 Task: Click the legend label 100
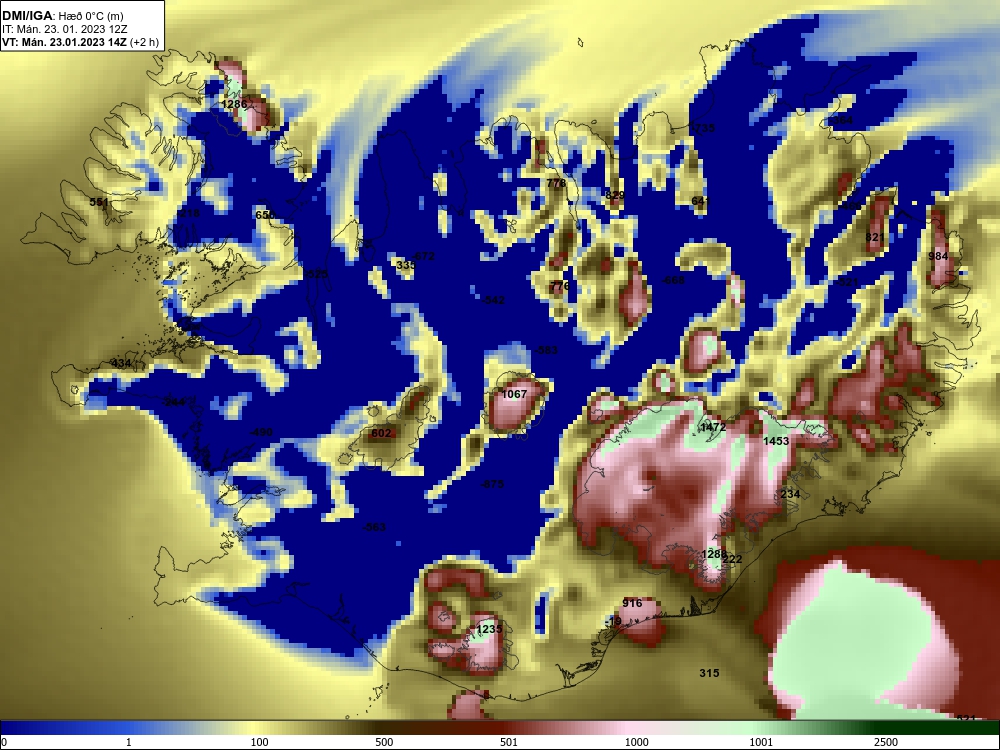click(x=260, y=742)
